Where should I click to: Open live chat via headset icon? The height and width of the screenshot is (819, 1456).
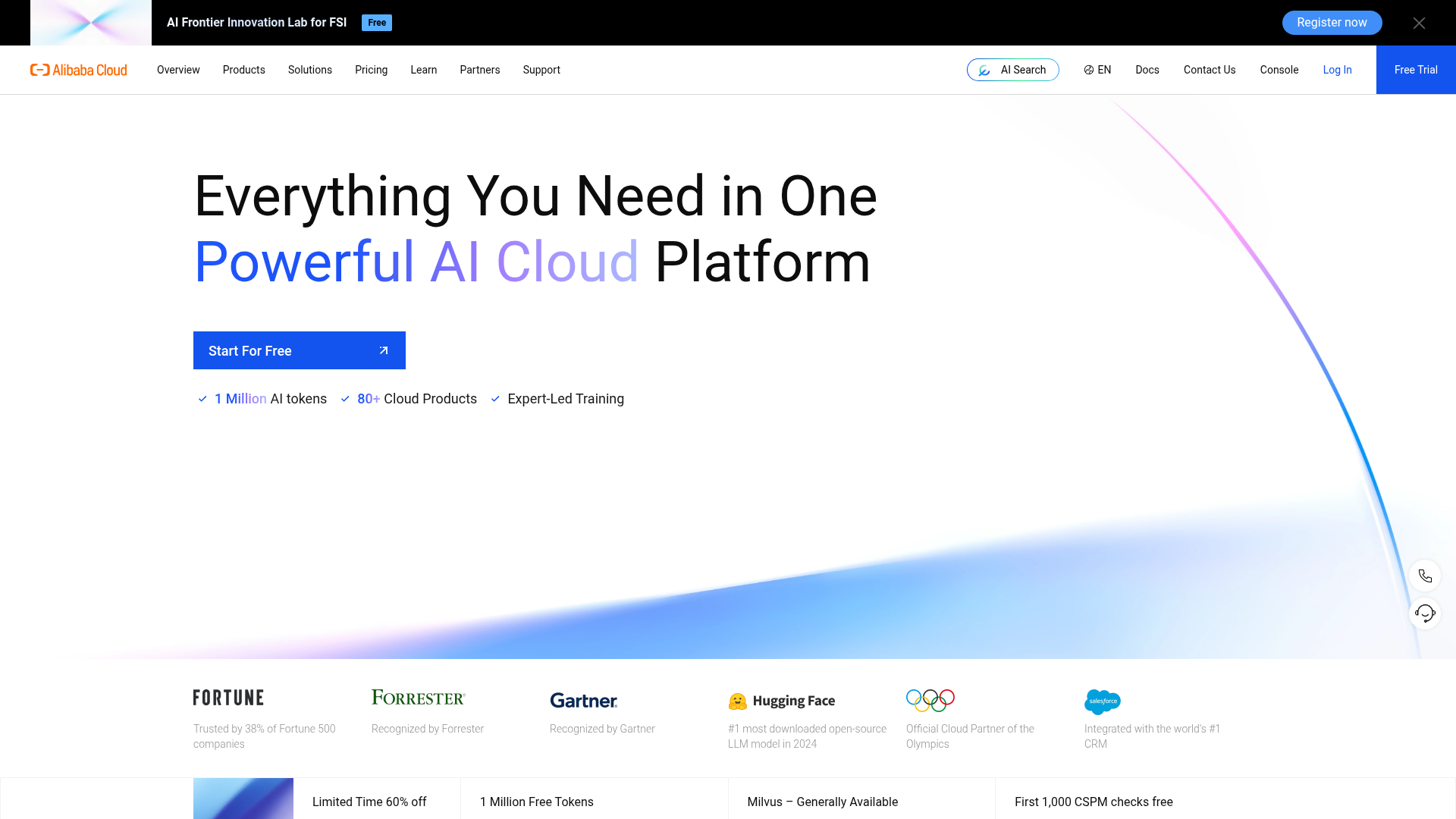click(1426, 613)
